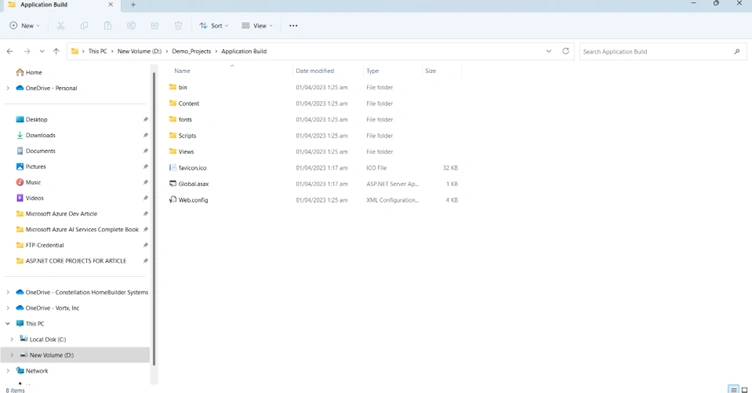Click the Copy icon in toolbar
Image resolution: width=752 pixels, height=393 pixels.
(x=84, y=26)
